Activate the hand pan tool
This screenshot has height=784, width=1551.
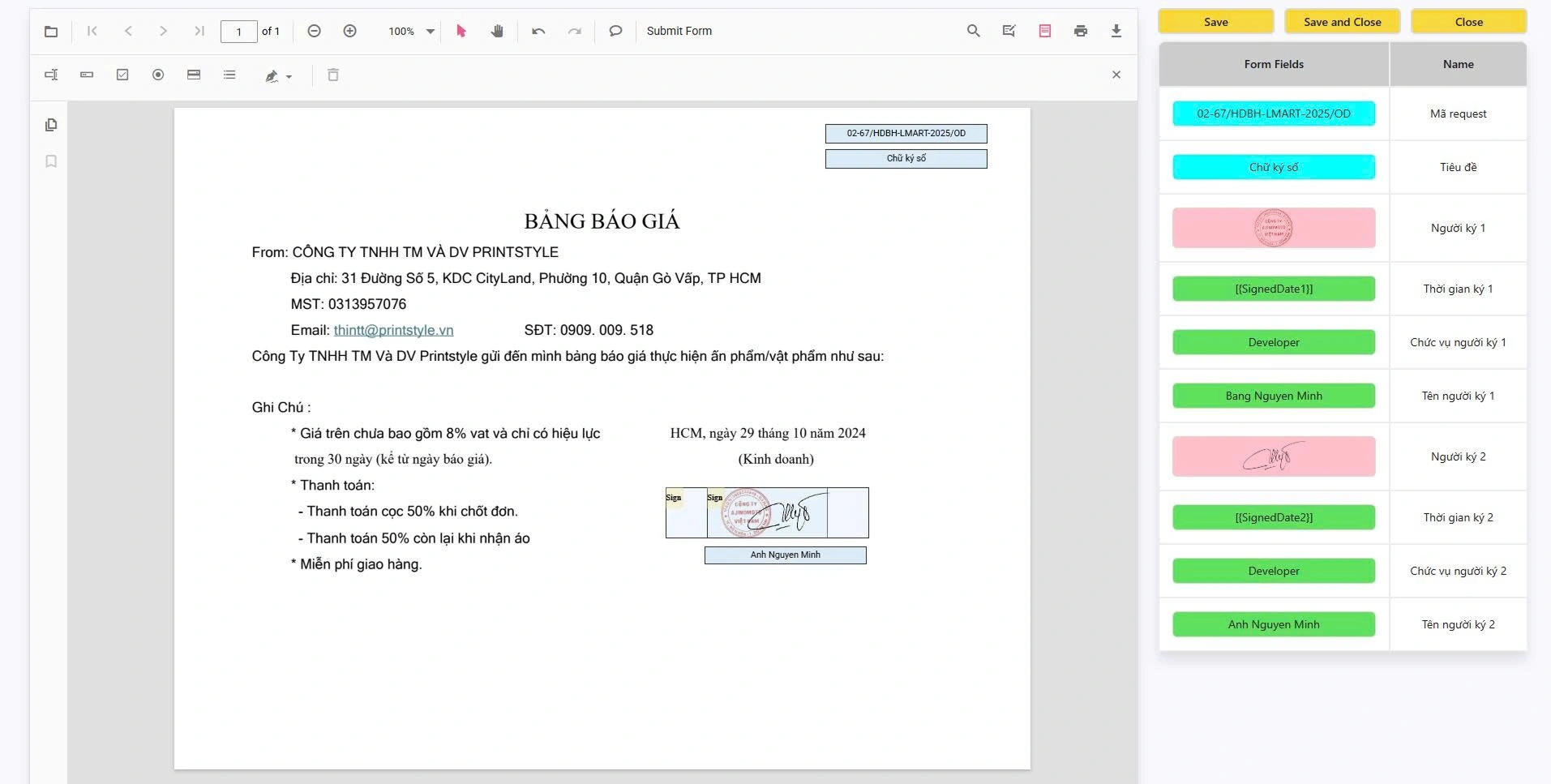click(497, 31)
